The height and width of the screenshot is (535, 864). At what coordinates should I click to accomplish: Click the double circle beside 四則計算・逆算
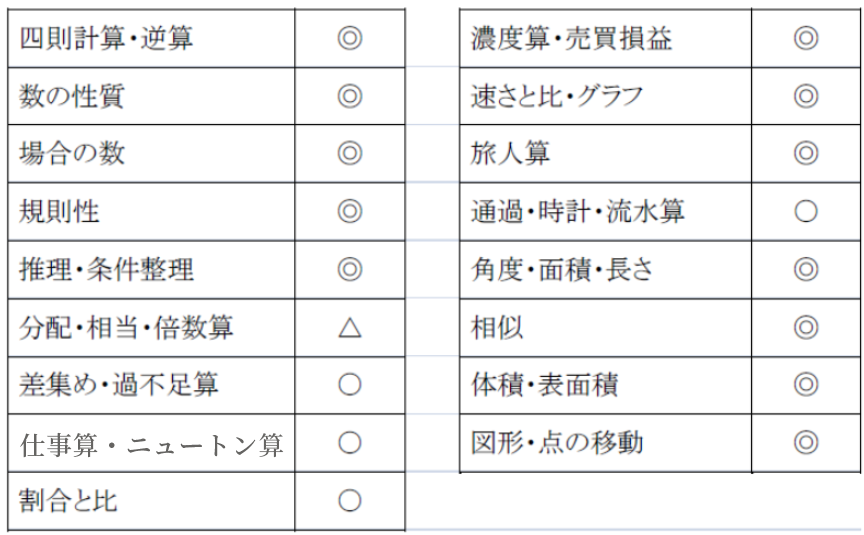[x=349, y=38]
